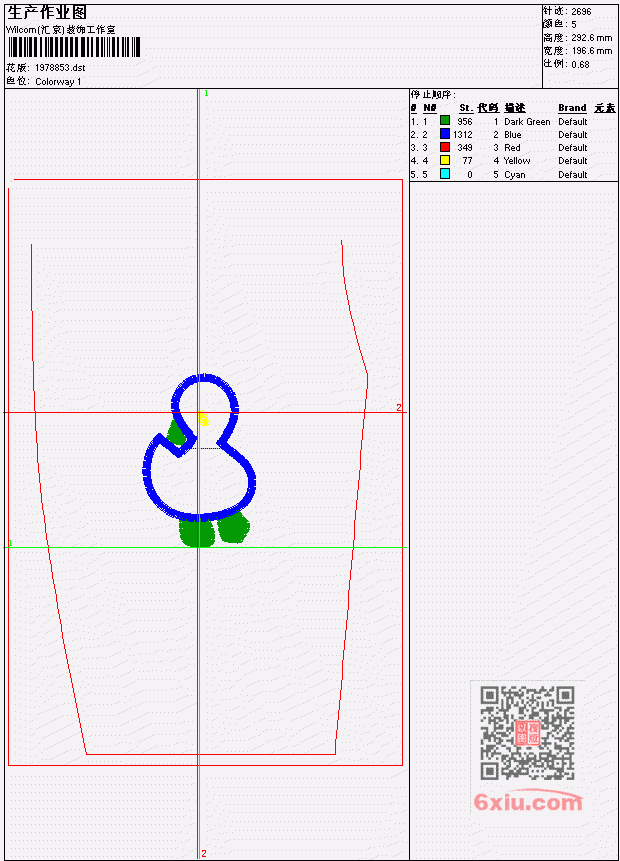Select the 'Cyan' description text
620x861 pixels.
515,175
